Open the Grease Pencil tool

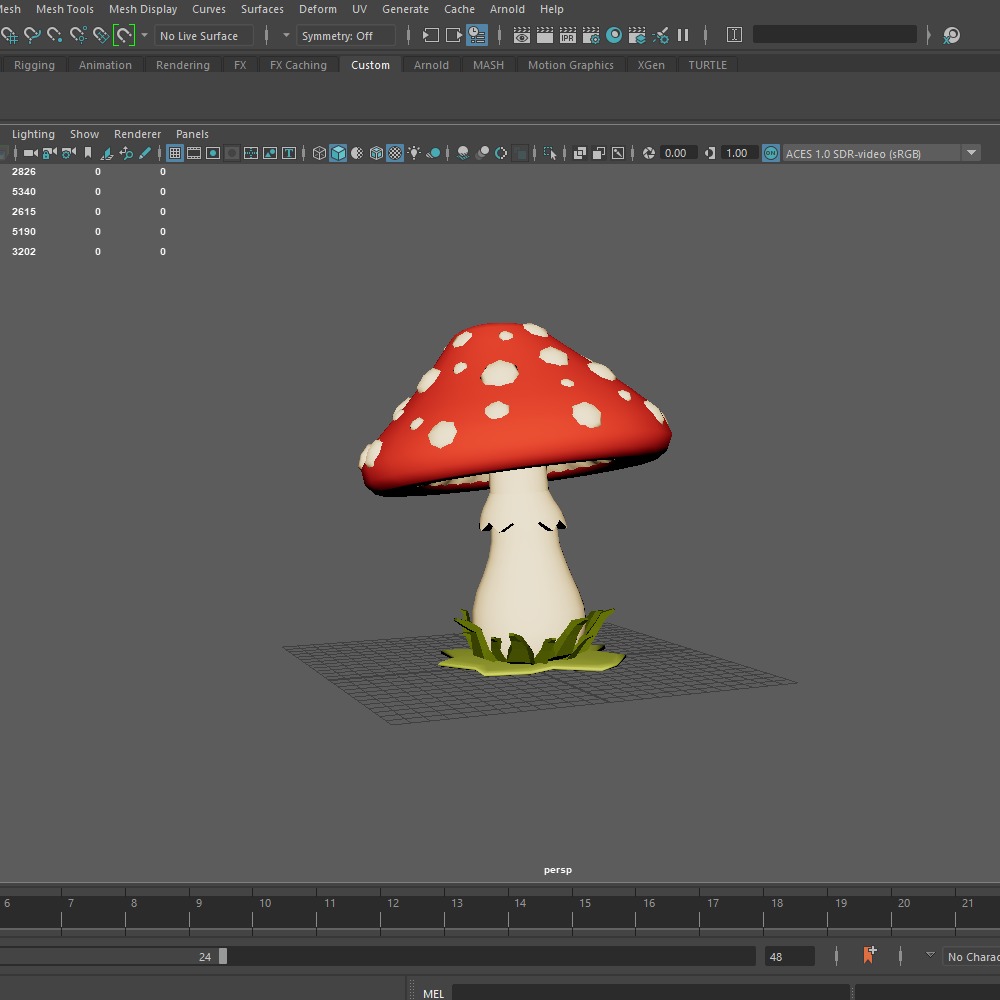(145, 153)
